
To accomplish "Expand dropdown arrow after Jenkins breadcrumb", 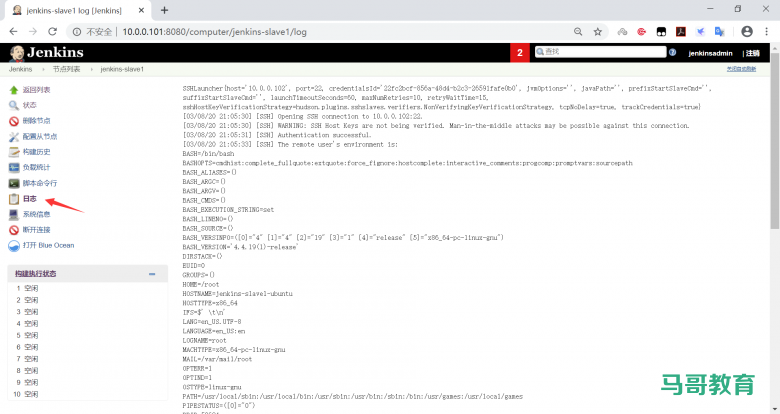I will (43, 69).
